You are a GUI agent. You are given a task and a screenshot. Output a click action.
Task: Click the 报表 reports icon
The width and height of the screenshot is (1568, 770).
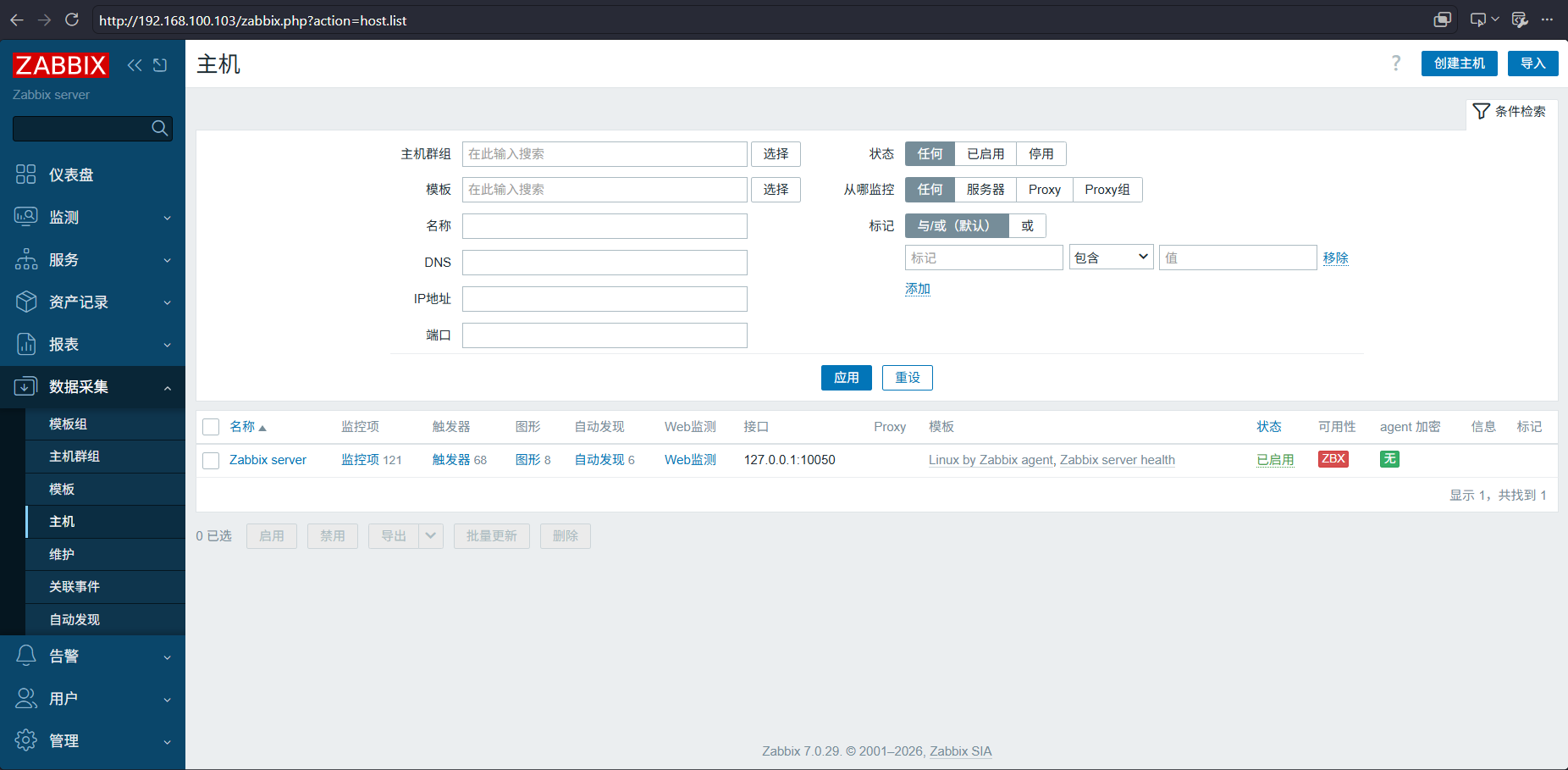26,344
